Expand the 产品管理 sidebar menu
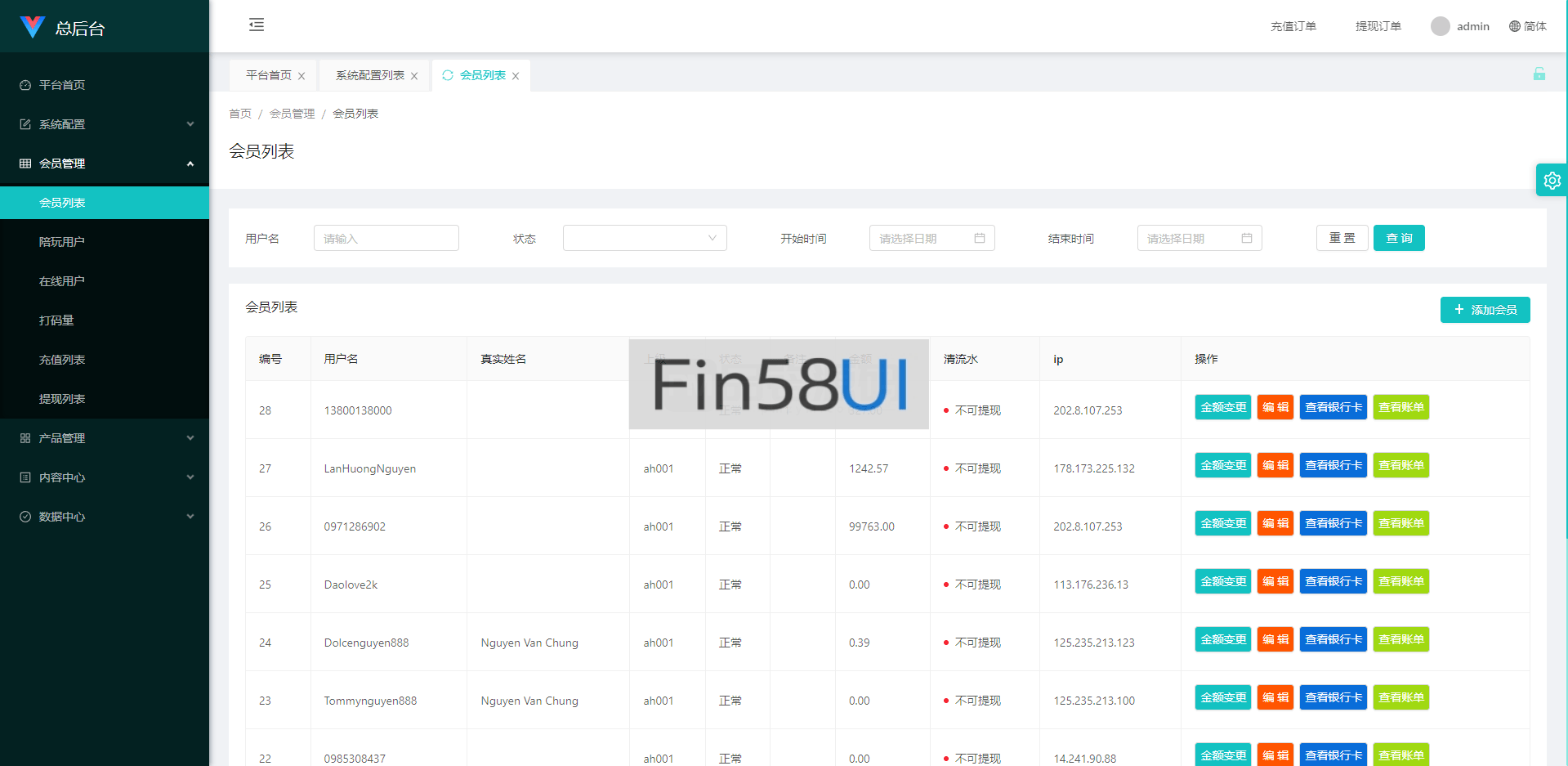 [x=105, y=438]
